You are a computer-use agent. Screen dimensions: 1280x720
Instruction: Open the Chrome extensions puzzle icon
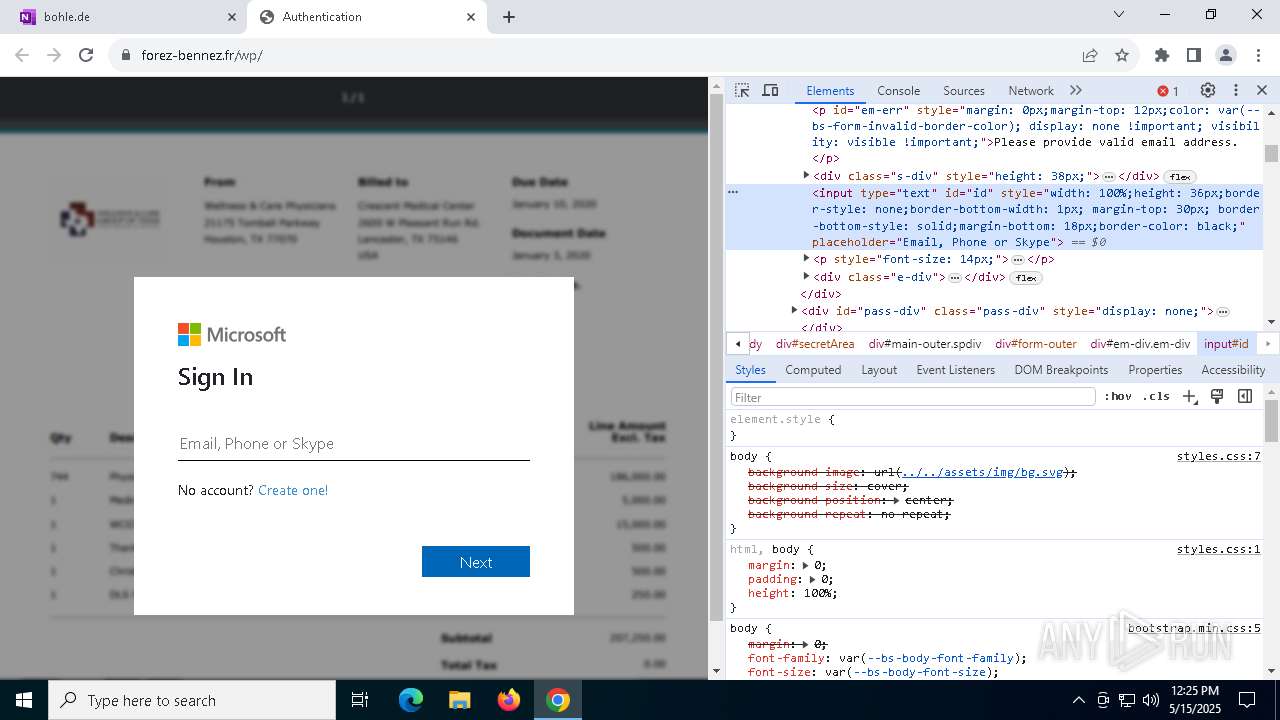pyautogui.click(x=1162, y=55)
